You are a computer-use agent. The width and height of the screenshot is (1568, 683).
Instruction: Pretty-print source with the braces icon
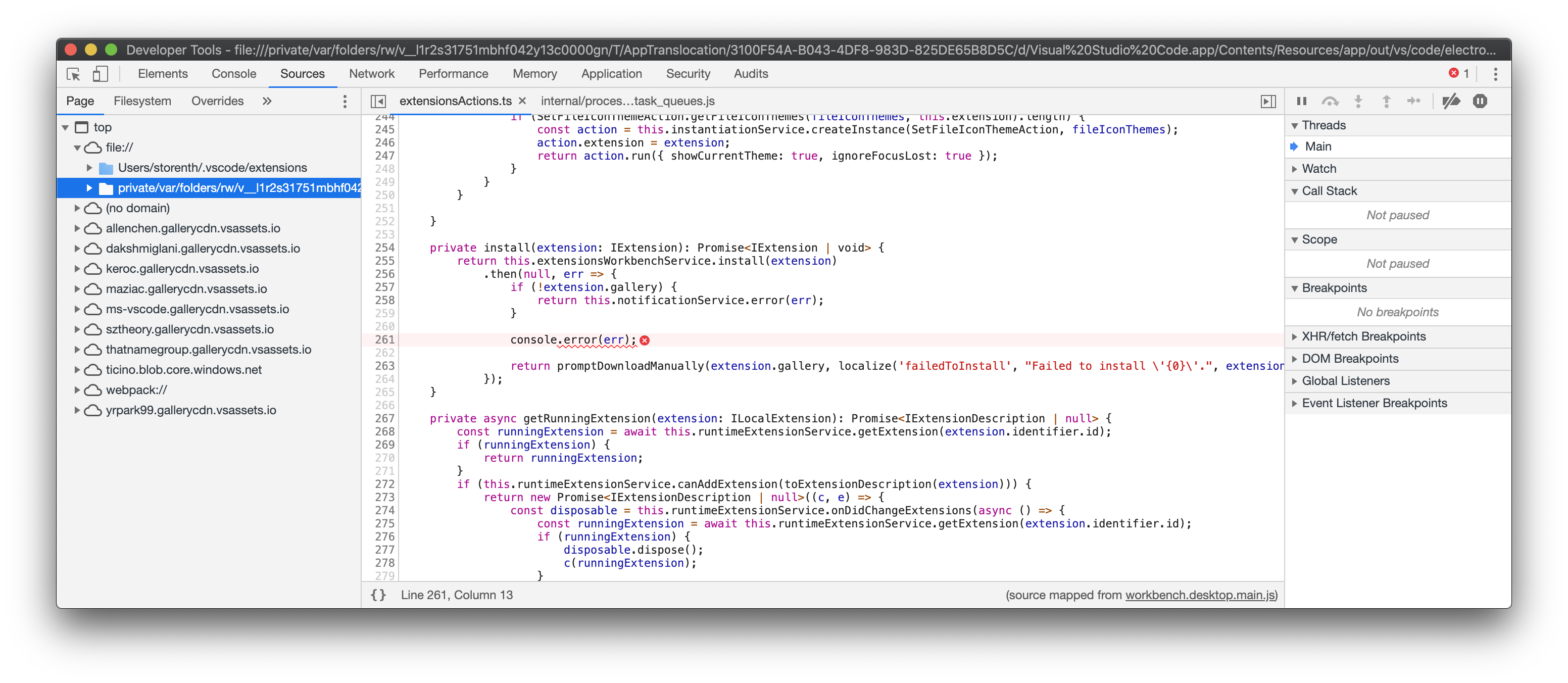(378, 595)
